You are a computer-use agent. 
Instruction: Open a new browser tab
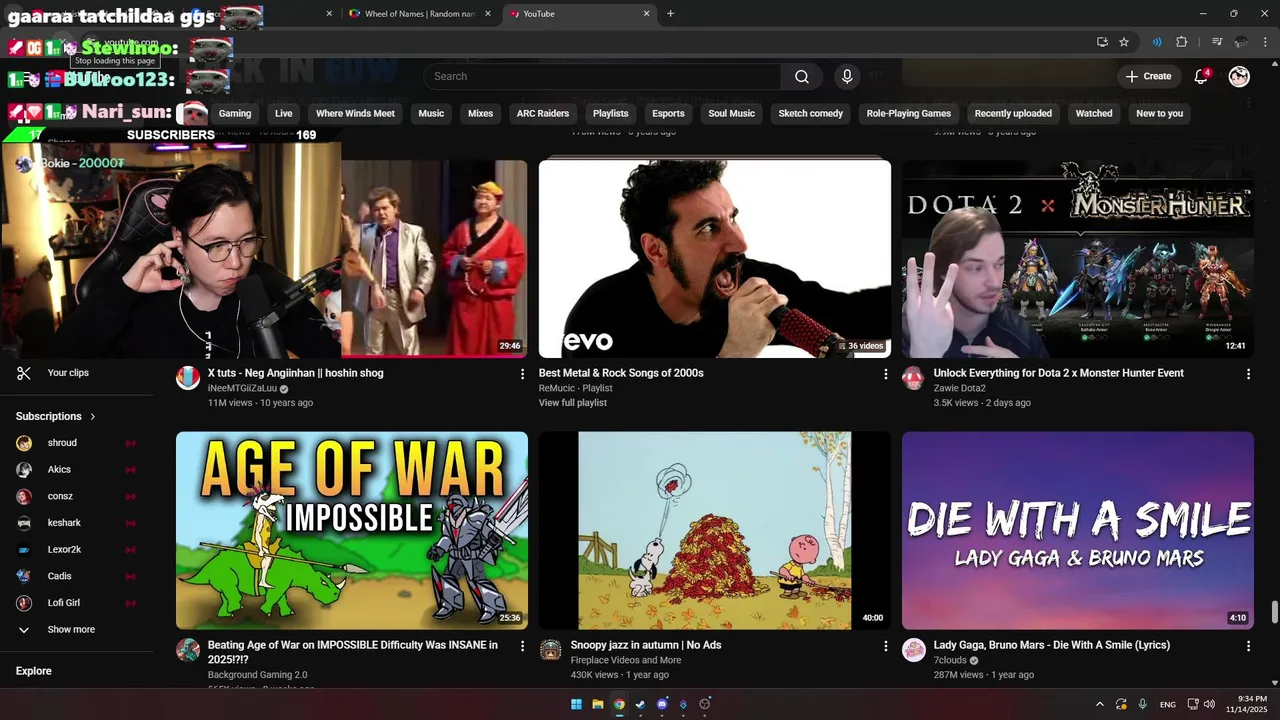click(x=670, y=14)
